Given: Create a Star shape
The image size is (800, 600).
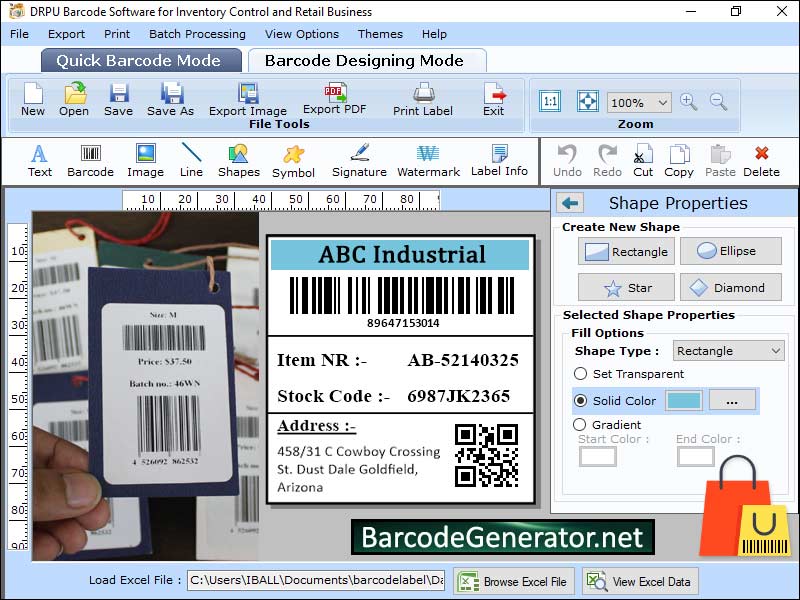Looking at the screenshot, I should 626,287.
